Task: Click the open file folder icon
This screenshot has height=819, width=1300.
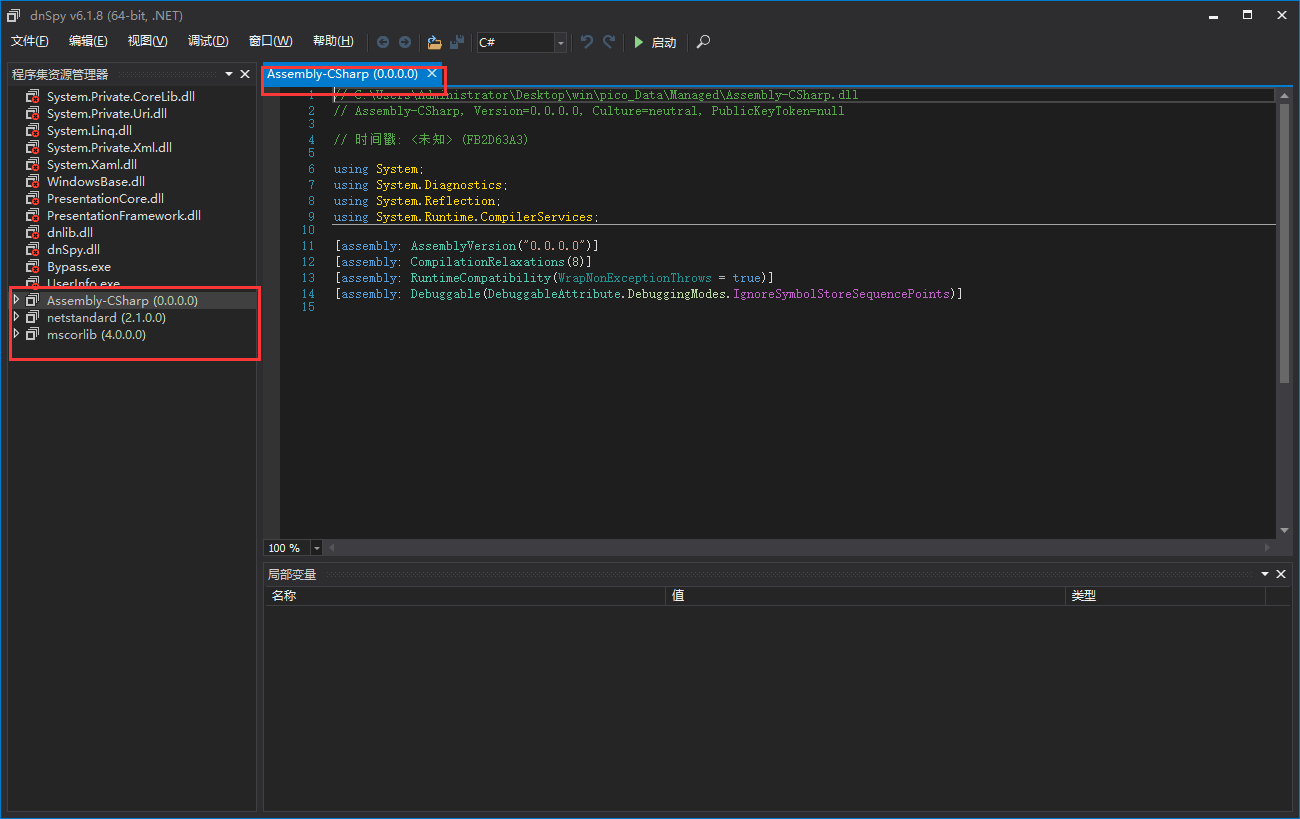Action: [434, 42]
